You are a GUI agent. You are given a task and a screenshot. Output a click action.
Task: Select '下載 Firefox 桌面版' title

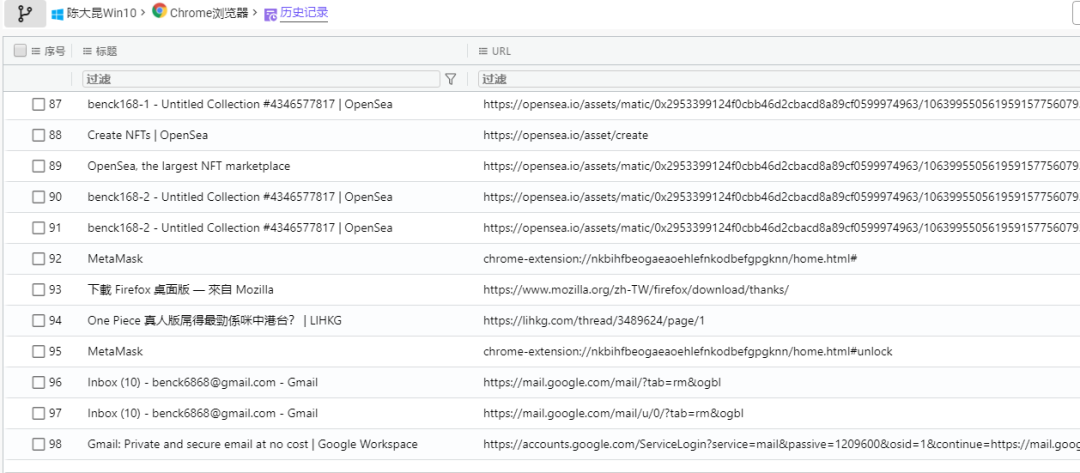tap(180, 290)
